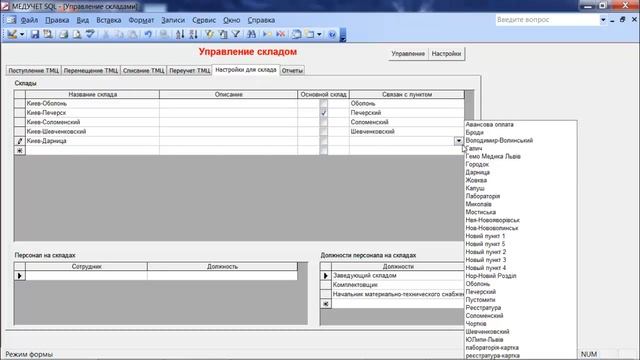Click the Sort Ascending toolbar icon
This screenshot has width=640, height=360.
point(180,34)
